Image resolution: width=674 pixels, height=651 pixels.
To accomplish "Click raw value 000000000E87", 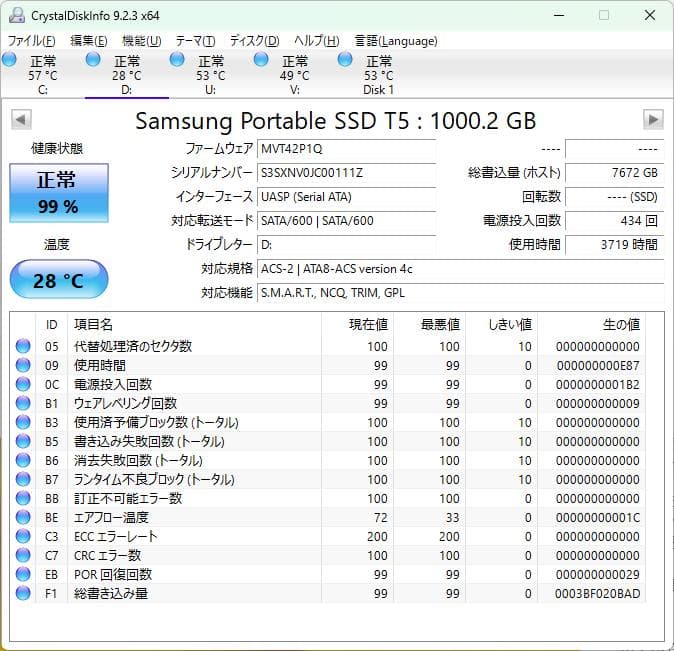I will point(598,365).
